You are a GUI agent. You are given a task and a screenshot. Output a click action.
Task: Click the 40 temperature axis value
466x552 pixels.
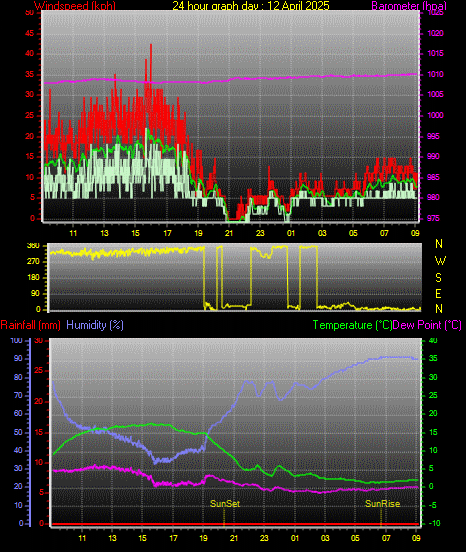pyautogui.click(x=433, y=340)
